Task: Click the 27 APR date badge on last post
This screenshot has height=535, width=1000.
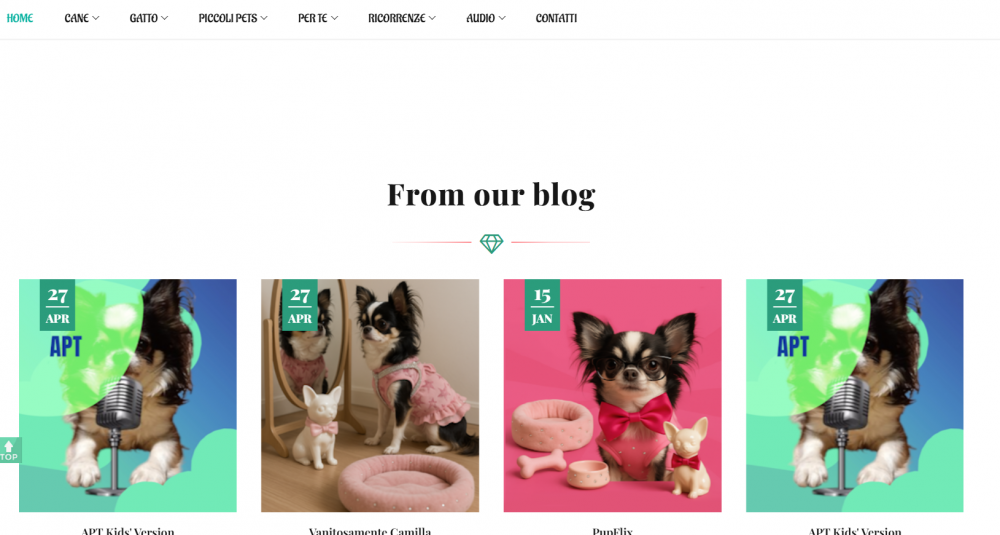Action: 784,305
